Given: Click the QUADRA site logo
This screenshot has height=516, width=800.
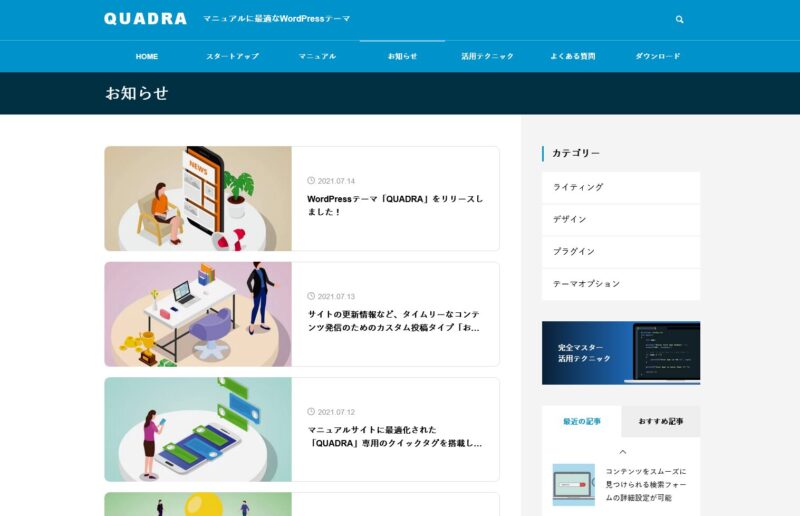Looking at the screenshot, I should pyautogui.click(x=145, y=19).
